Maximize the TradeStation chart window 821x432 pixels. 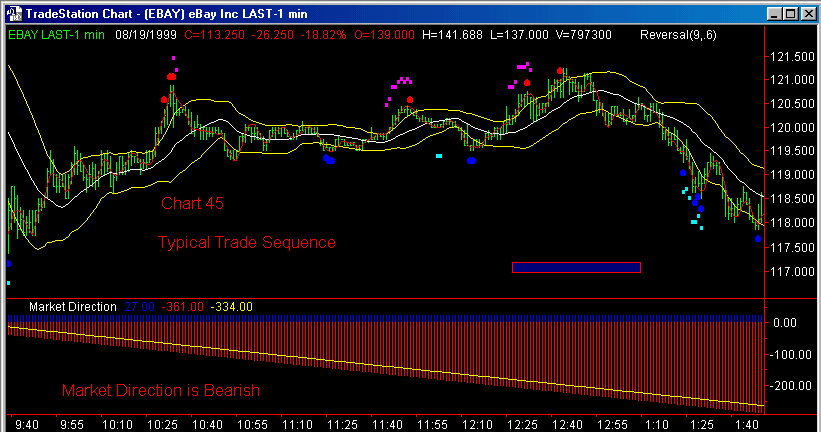point(791,14)
